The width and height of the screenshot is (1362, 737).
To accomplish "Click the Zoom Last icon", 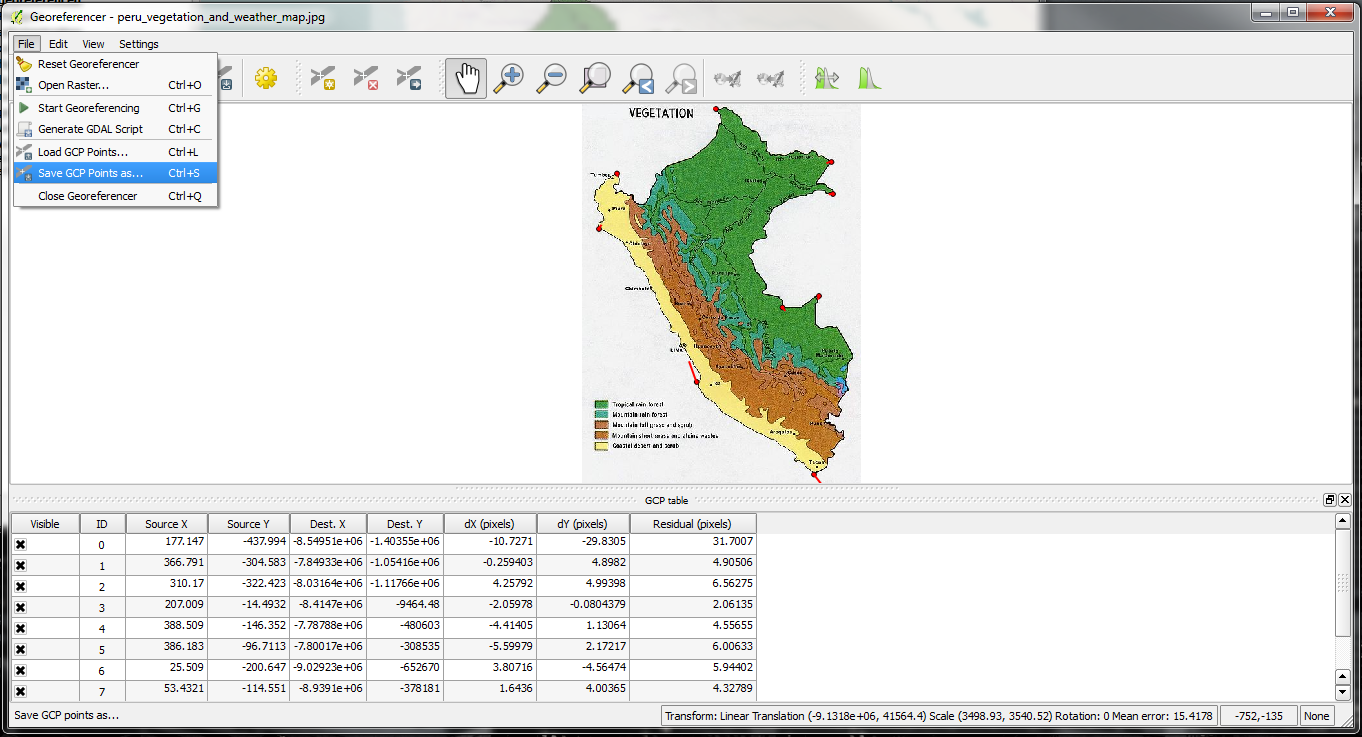I will 638,78.
